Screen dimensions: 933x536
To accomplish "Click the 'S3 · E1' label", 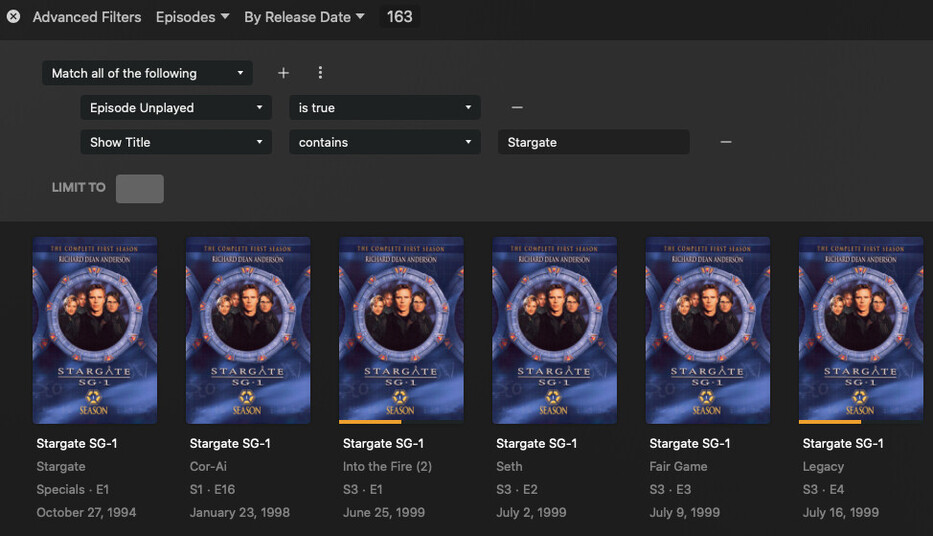I will coord(362,490).
